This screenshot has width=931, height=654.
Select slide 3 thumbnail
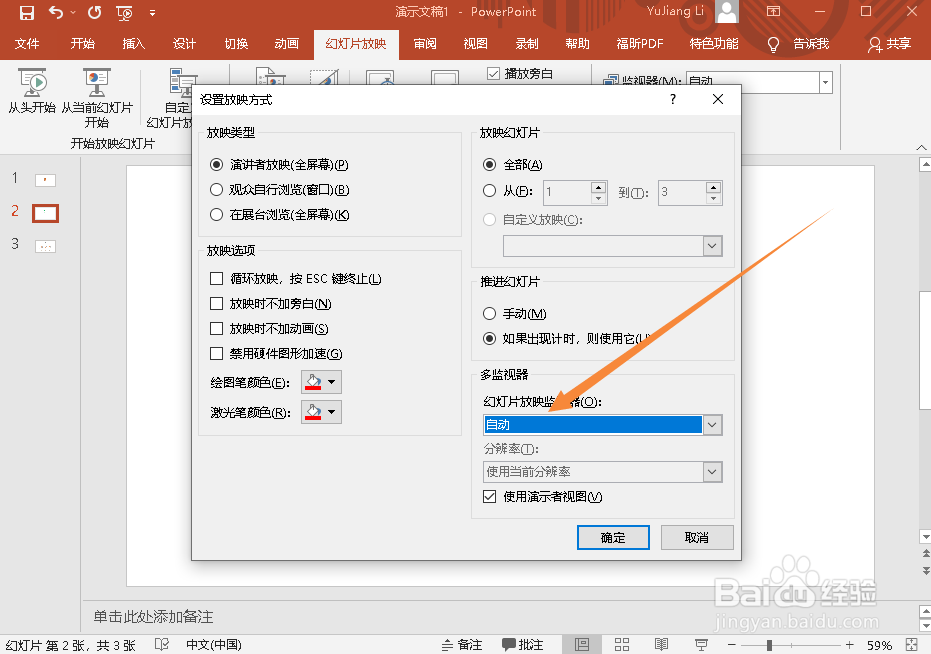click(x=46, y=246)
